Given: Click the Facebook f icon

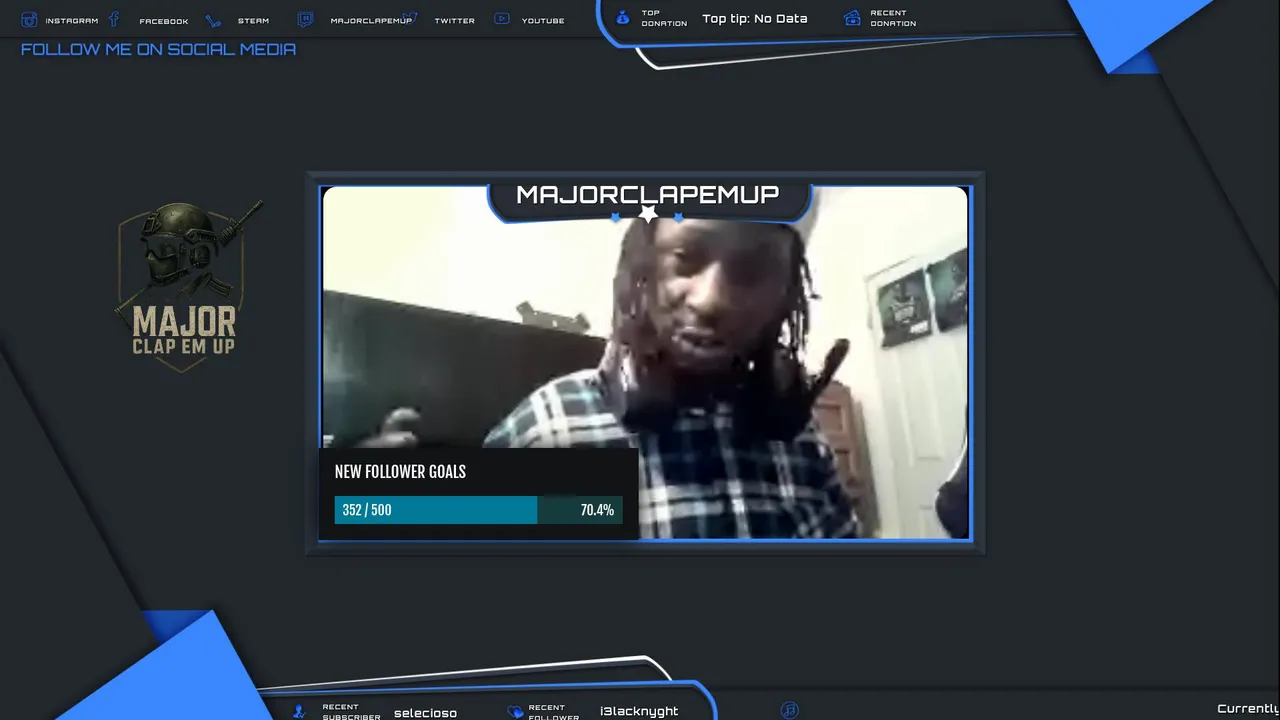Looking at the screenshot, I should pos(114,19).
